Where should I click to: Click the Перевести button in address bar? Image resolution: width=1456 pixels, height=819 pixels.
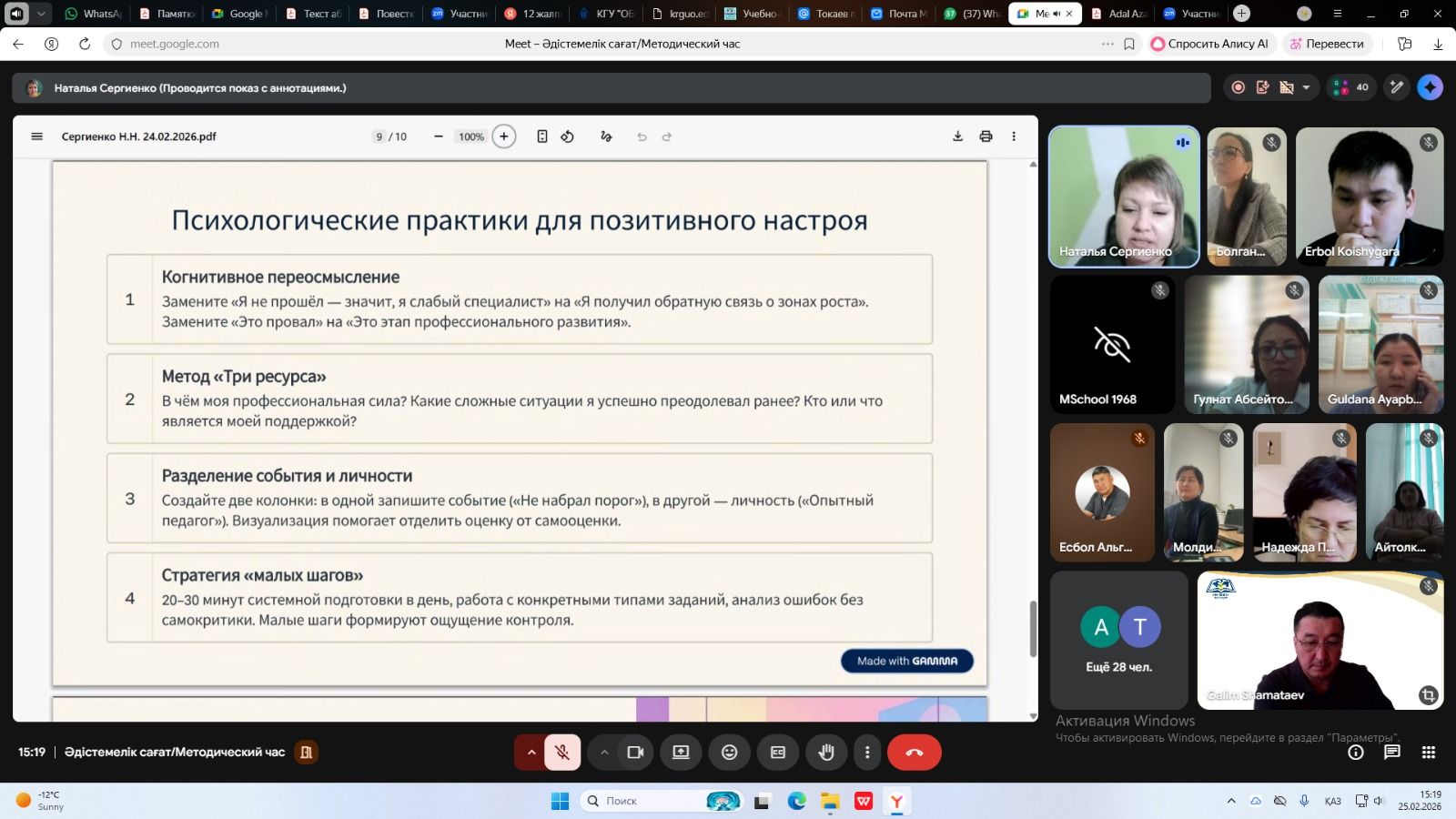(x=1326, y=44)
